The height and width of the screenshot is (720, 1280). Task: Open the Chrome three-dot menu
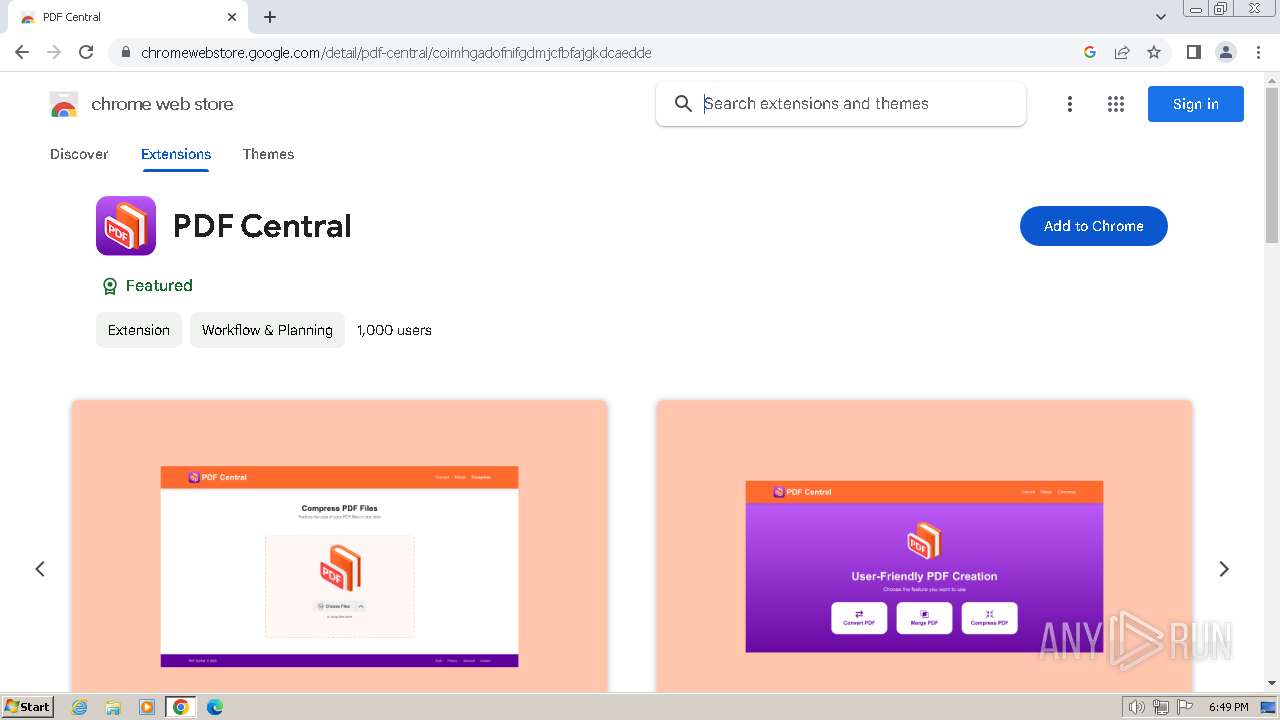[1258, 52]
